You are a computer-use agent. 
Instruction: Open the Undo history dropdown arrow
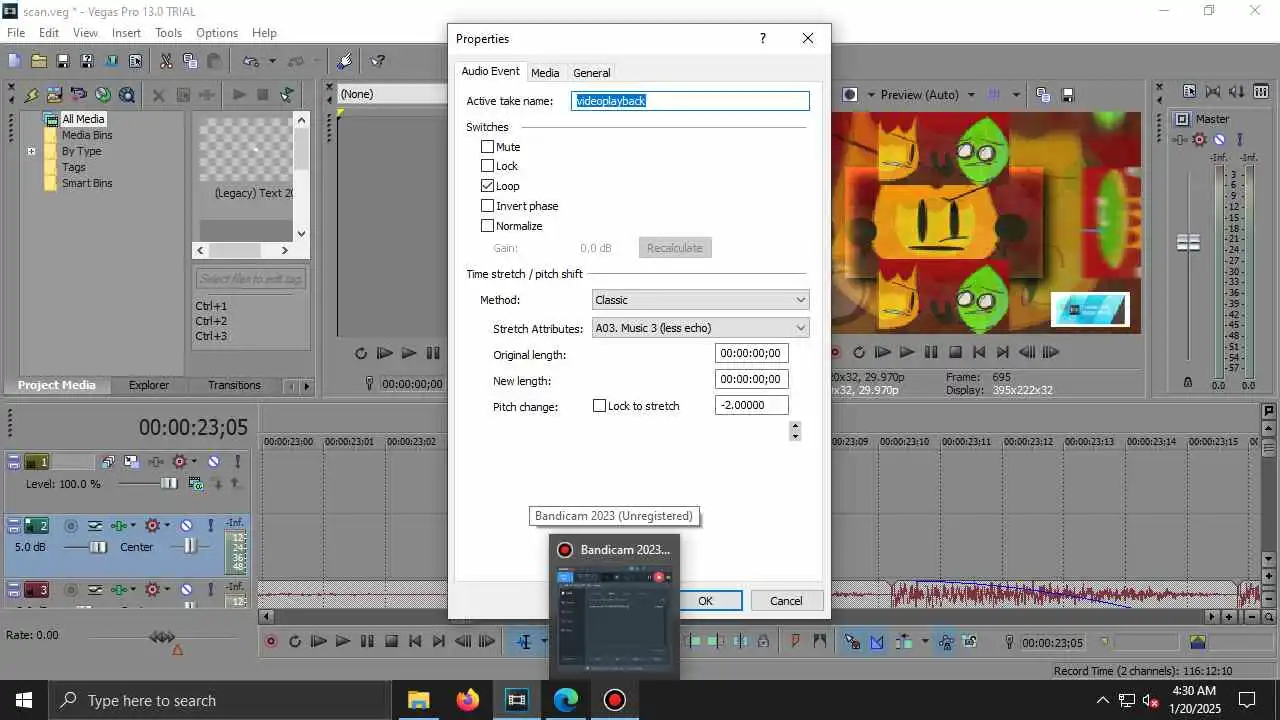pyautogui.click(x=272, y=61)
